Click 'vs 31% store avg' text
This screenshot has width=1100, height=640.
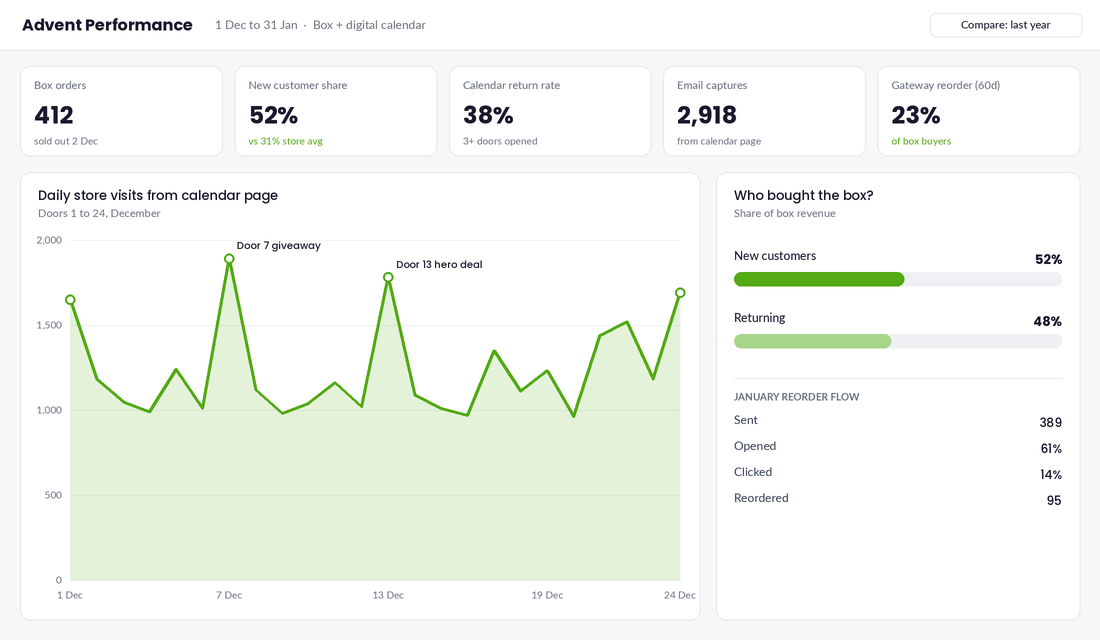(x=286, y=141)
